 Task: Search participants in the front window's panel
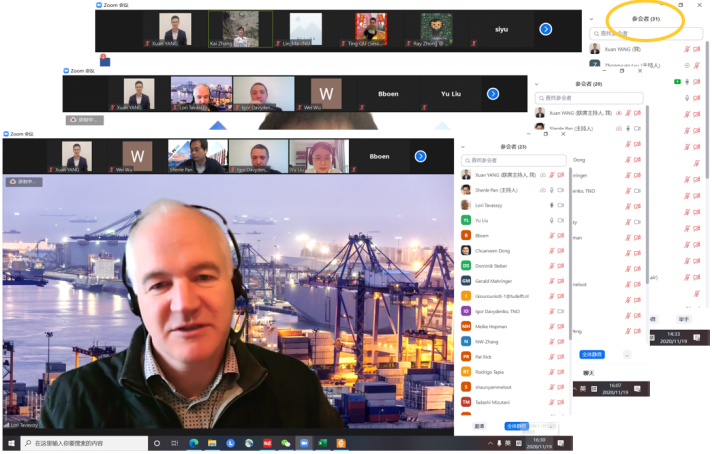coord(514,160)
